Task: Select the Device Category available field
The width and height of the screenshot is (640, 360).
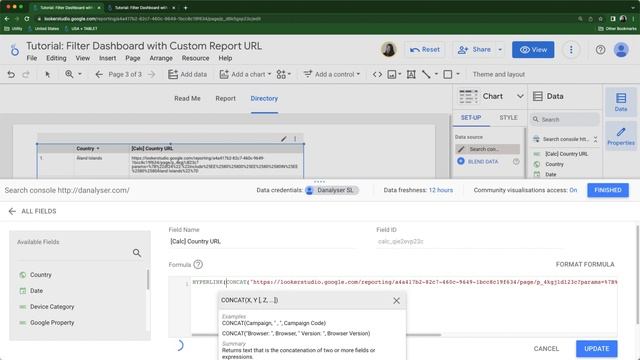Action: pos(52,307)
